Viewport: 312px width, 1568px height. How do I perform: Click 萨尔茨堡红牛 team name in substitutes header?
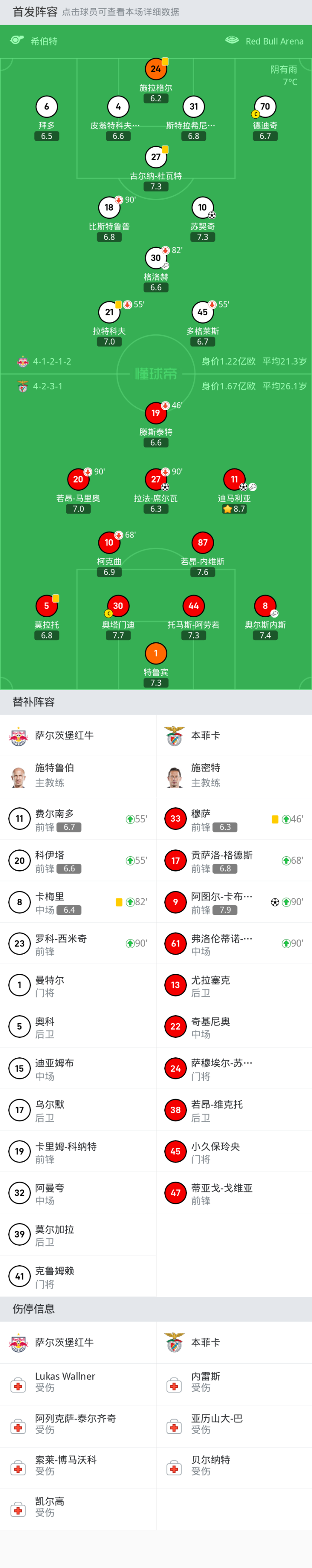coord(65,735)
